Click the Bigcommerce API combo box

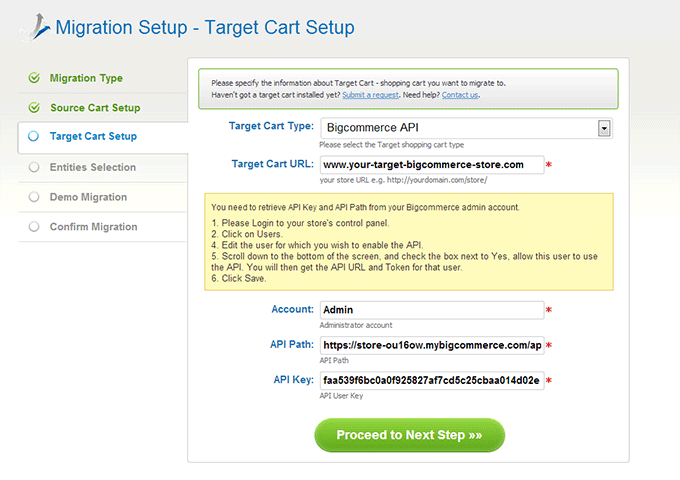click(x=466, y=128)
